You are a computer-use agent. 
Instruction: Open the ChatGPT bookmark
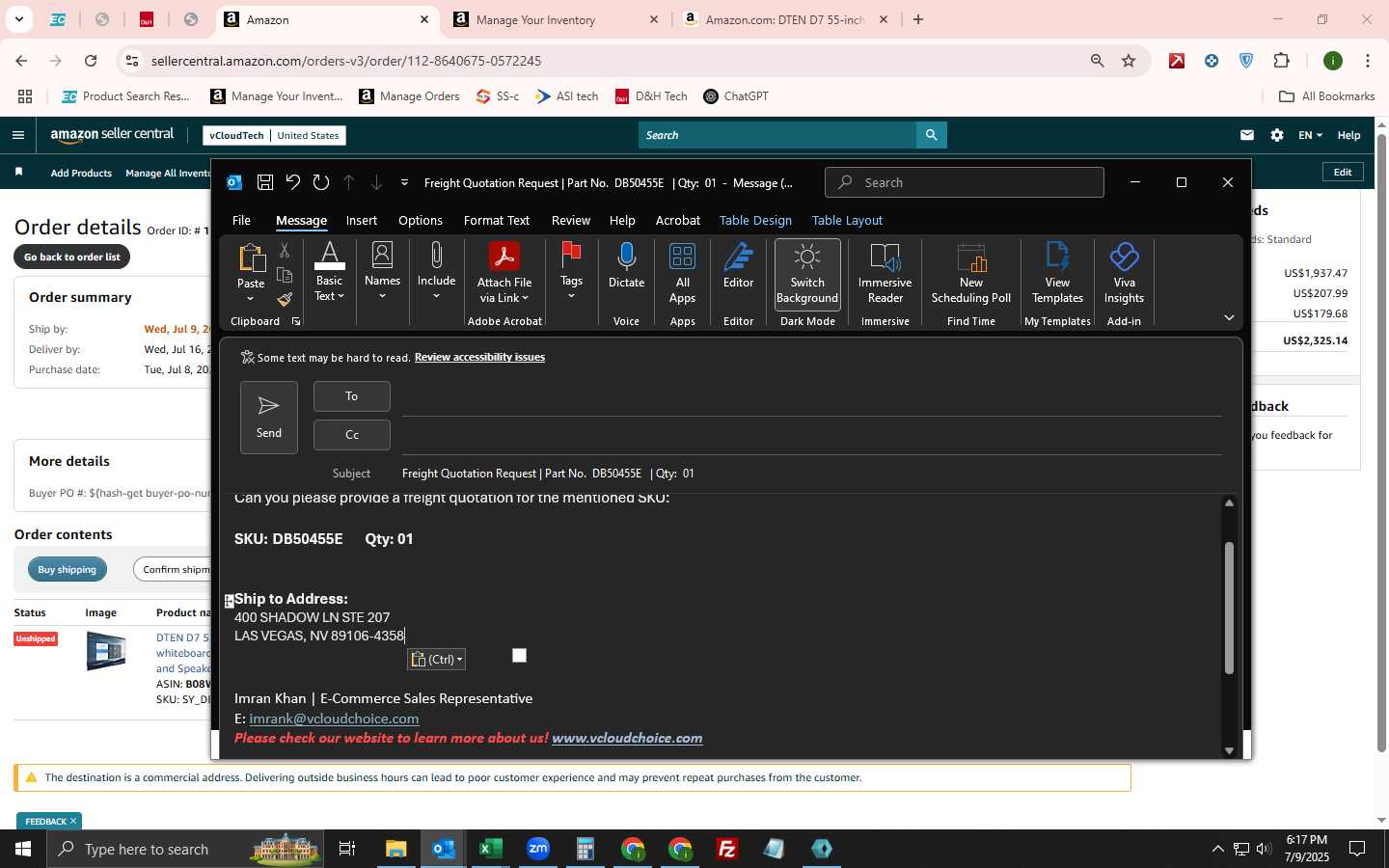point(736,96)
